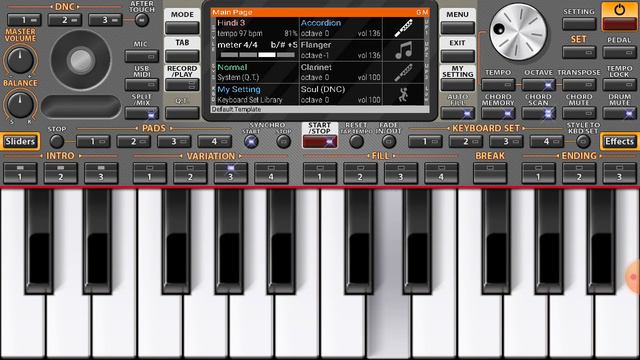Tap the Fade In/Out round button

389,142
